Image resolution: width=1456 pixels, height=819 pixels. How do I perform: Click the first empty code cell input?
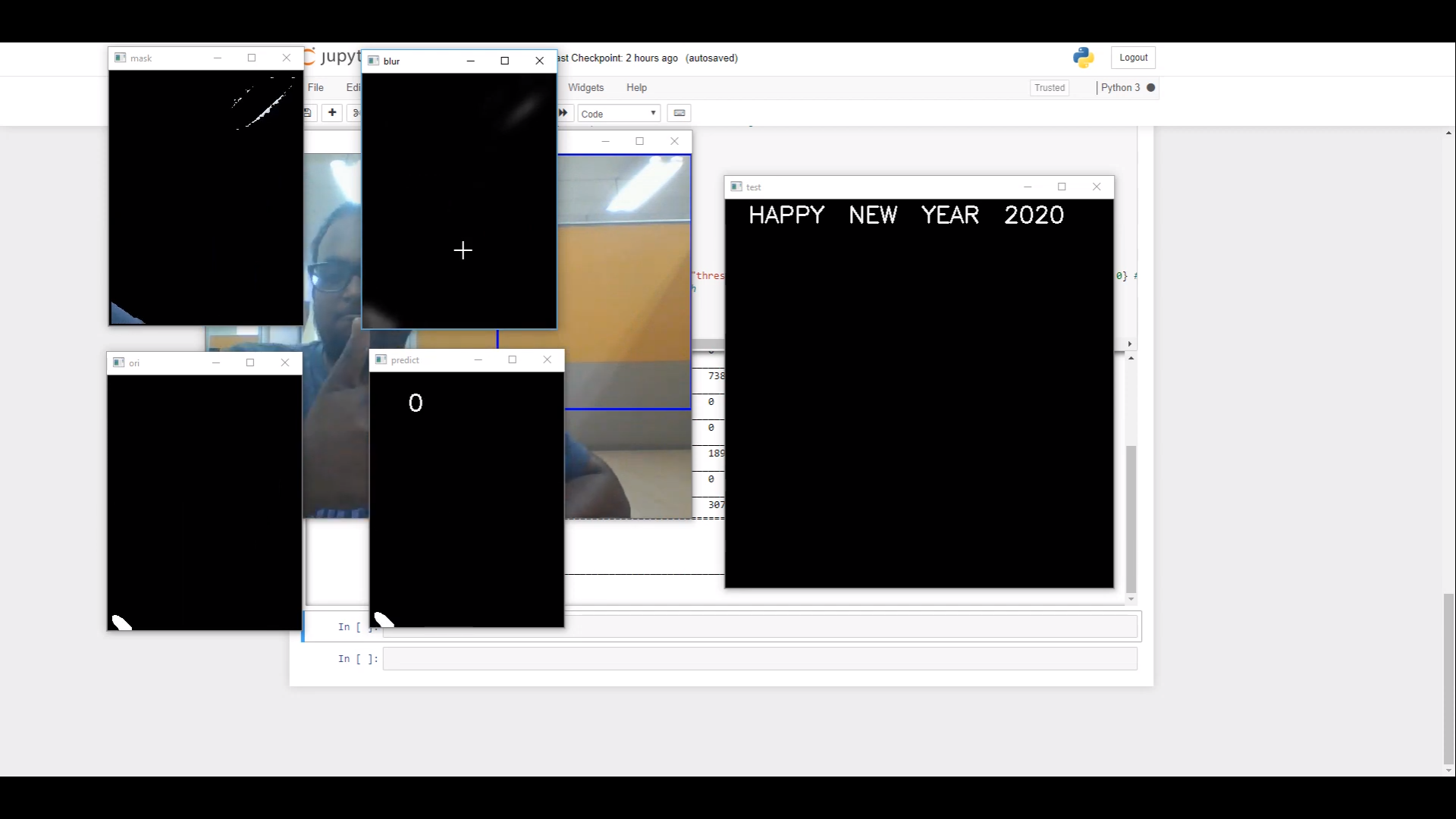pos(834,626)
